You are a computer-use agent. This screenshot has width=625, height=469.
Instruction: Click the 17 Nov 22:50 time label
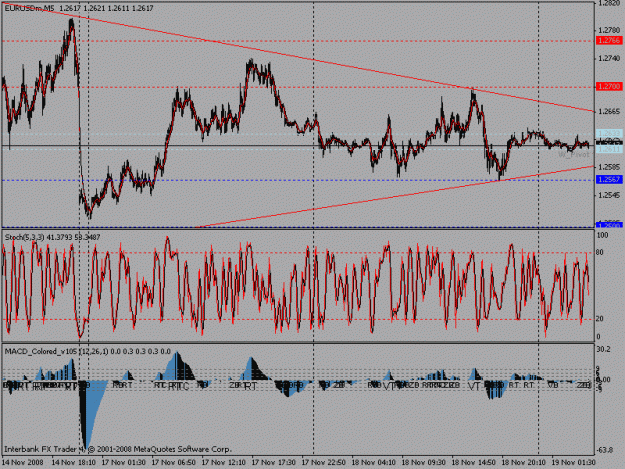coord(324,463)
